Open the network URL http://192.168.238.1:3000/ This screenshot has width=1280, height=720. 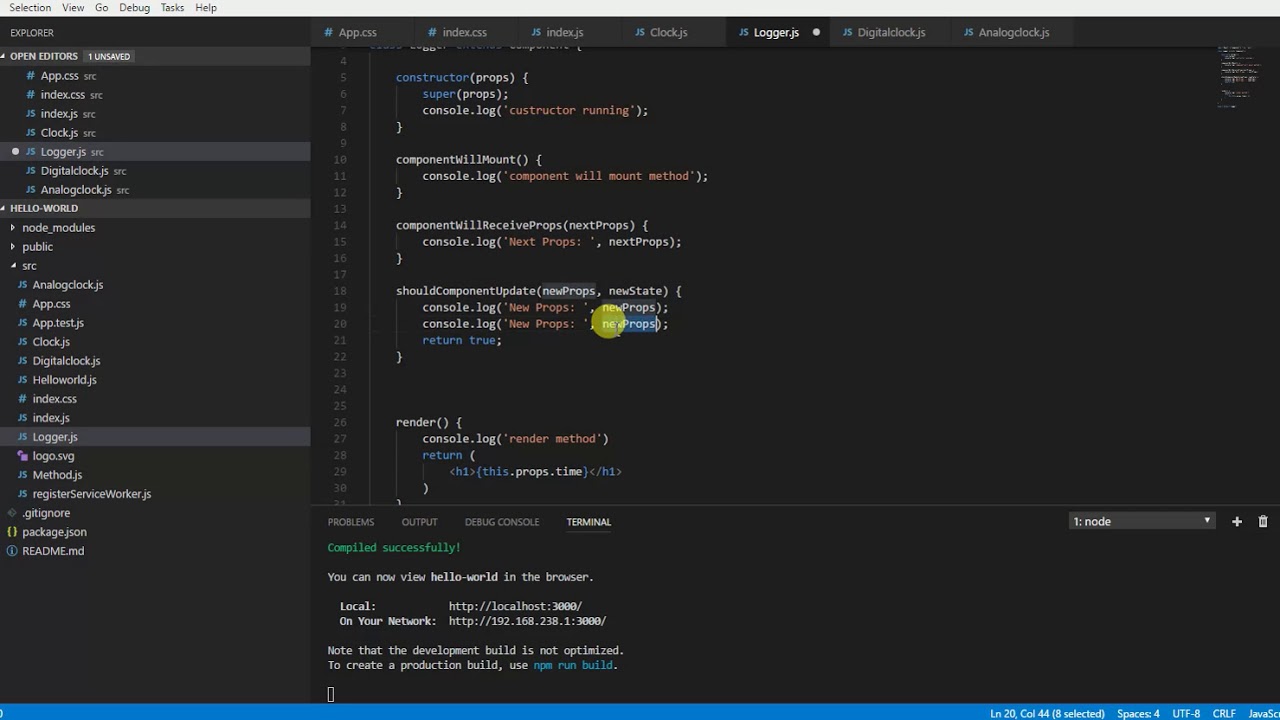pos(527,621)
